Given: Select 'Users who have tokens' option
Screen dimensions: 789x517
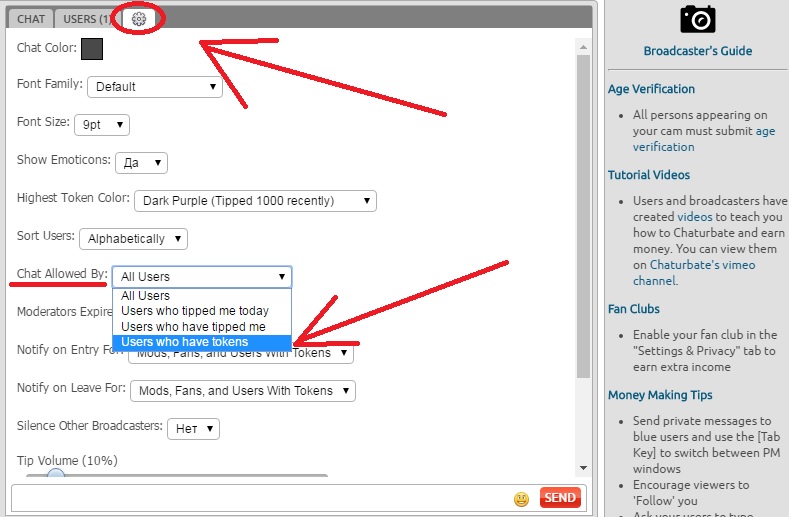Looking at the screenshot, I should click(x=185, y=342).
